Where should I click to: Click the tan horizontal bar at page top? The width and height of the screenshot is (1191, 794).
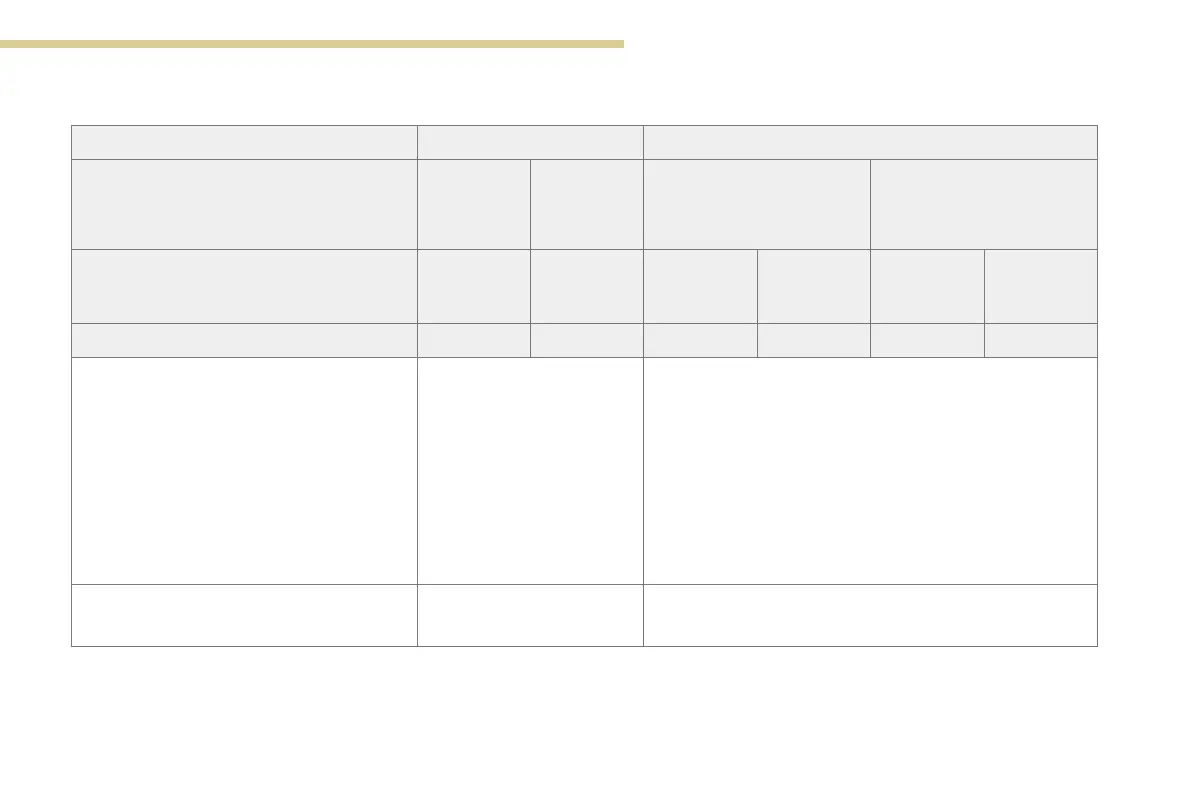point(311,44)
